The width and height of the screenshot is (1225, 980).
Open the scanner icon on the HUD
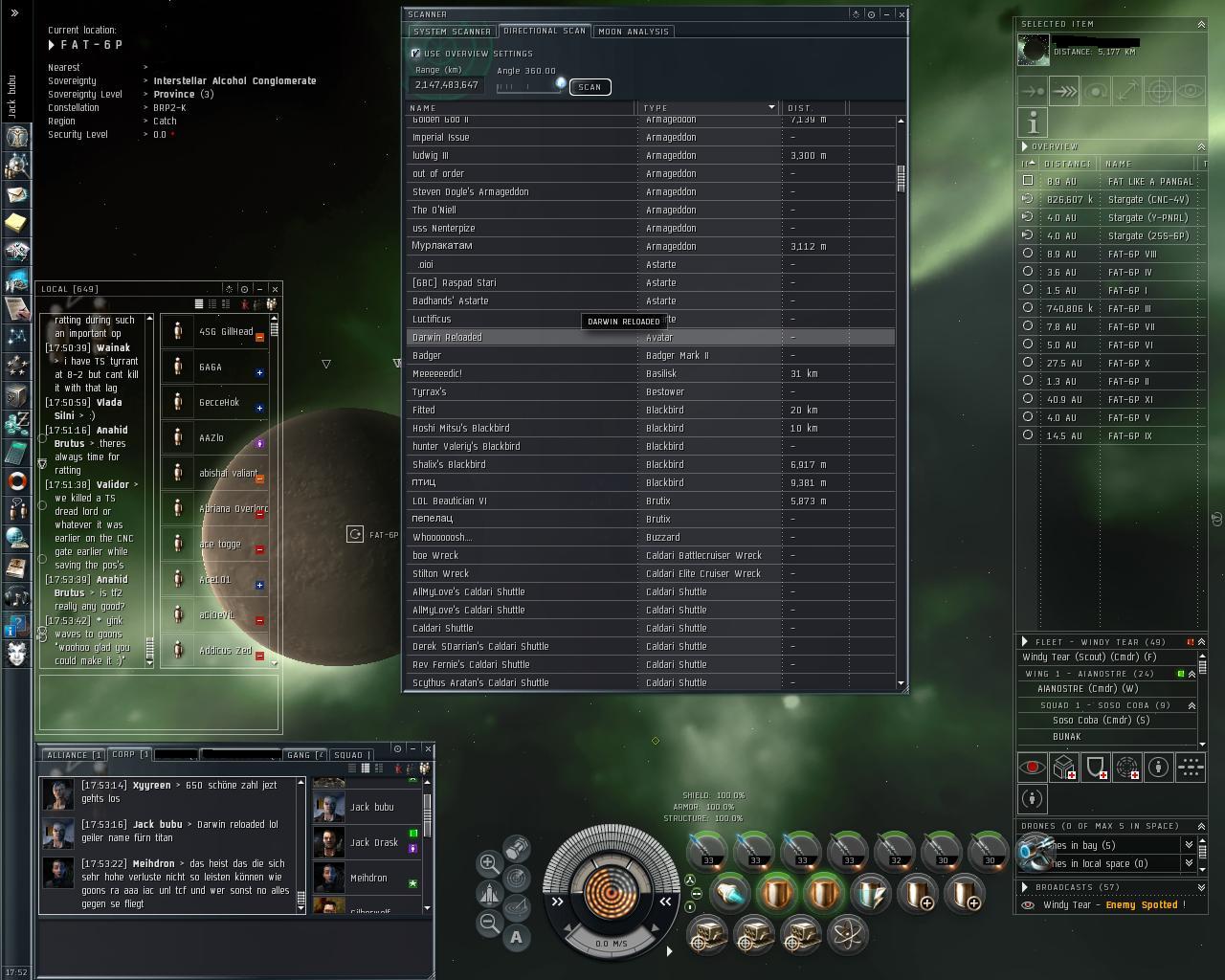[517, 878]
